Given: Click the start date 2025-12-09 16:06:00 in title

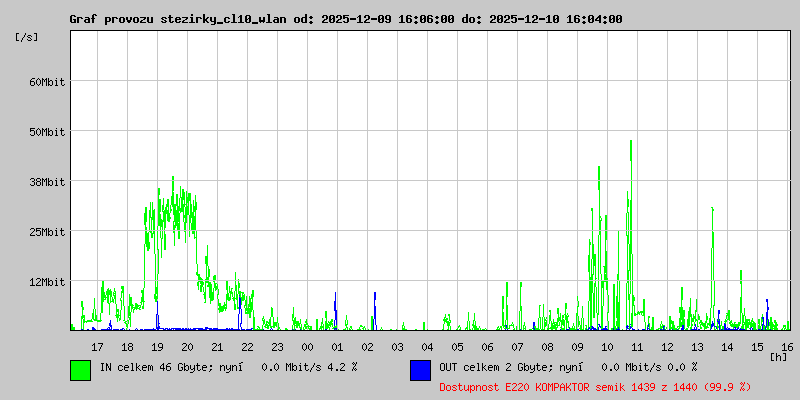Looking at the screenshot, I should 388,19.
